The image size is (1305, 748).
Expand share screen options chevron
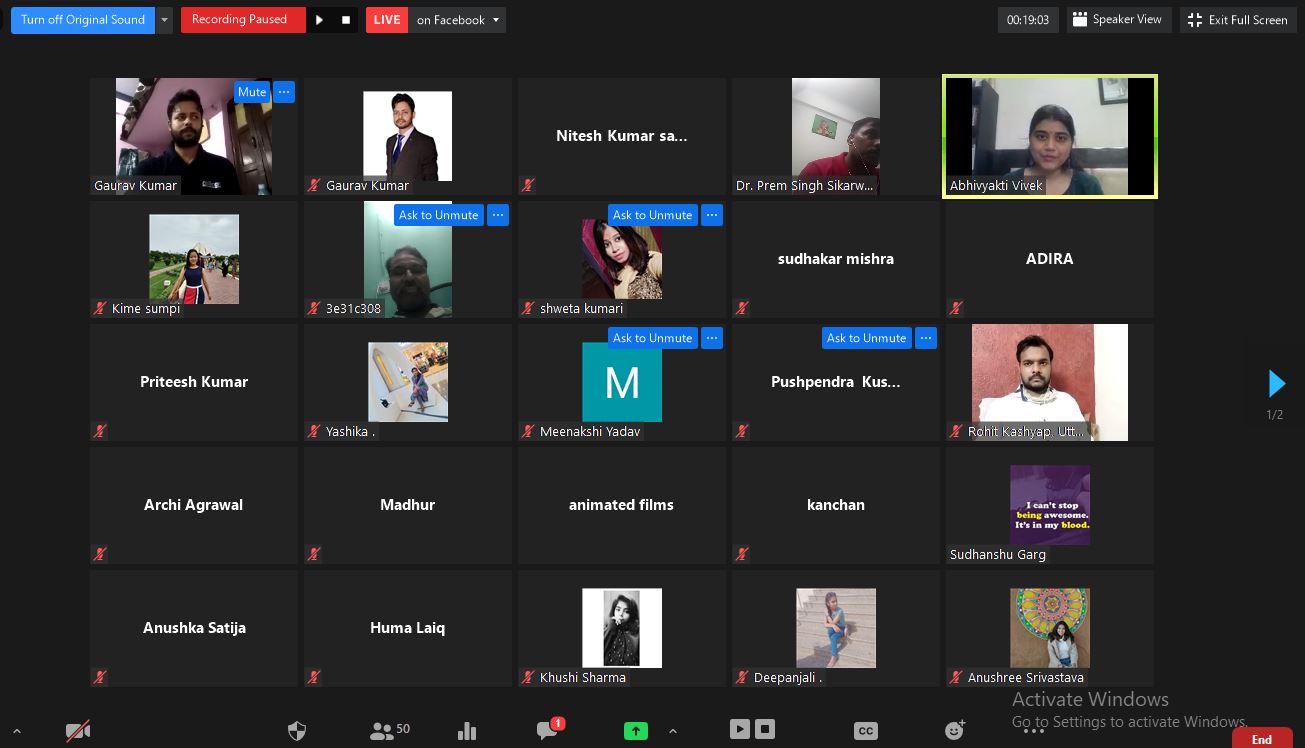[x=673, y=731]
